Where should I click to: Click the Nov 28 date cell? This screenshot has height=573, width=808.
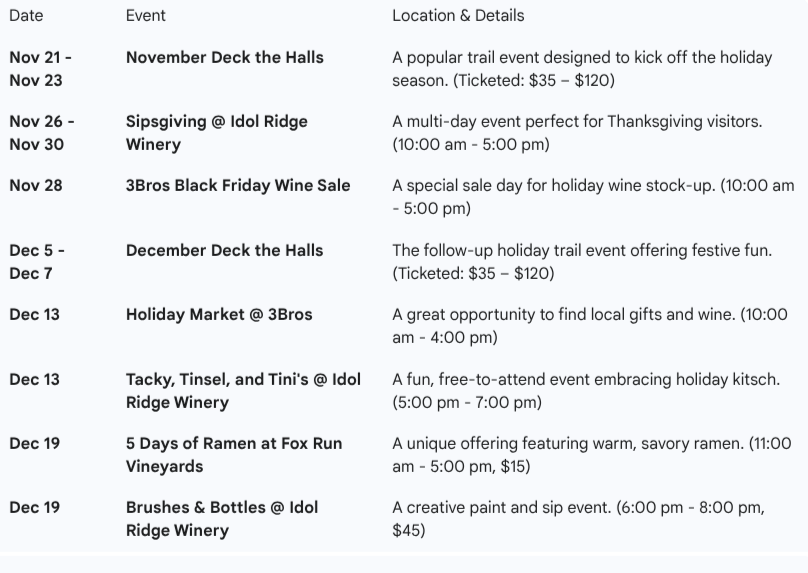(35, 185)
